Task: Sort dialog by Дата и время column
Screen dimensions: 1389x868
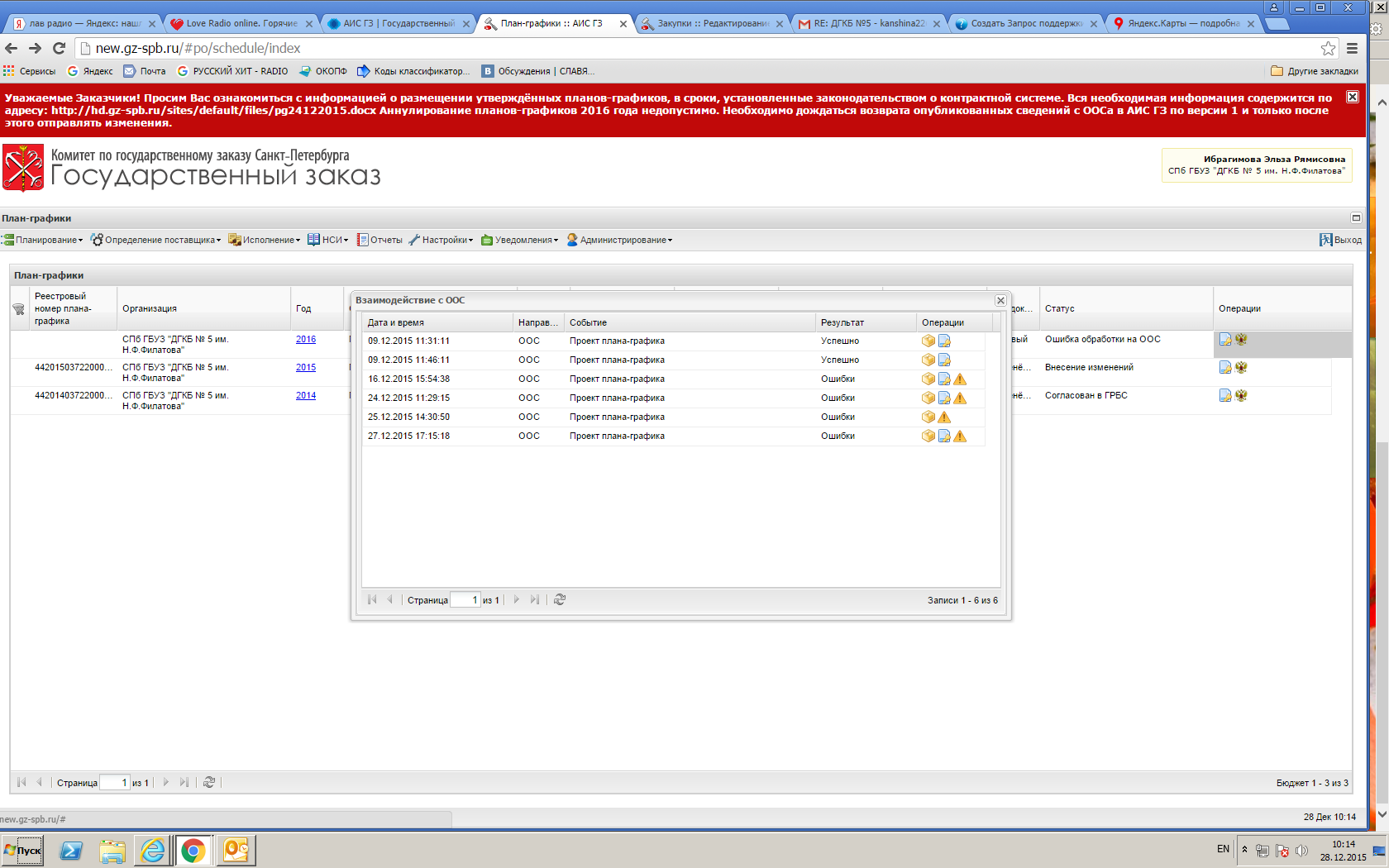Action: click(x=437, y=322)
